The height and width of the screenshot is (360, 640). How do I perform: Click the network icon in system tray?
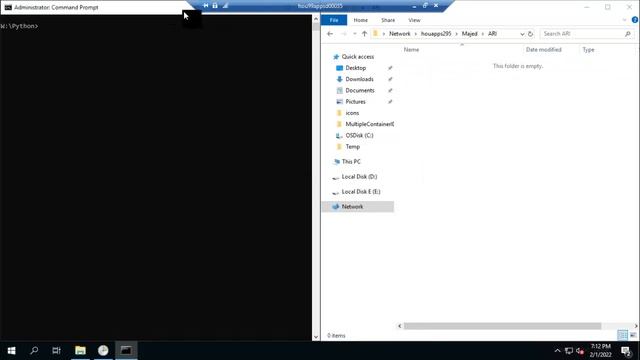pyautogui.click(x=569, y=351)
